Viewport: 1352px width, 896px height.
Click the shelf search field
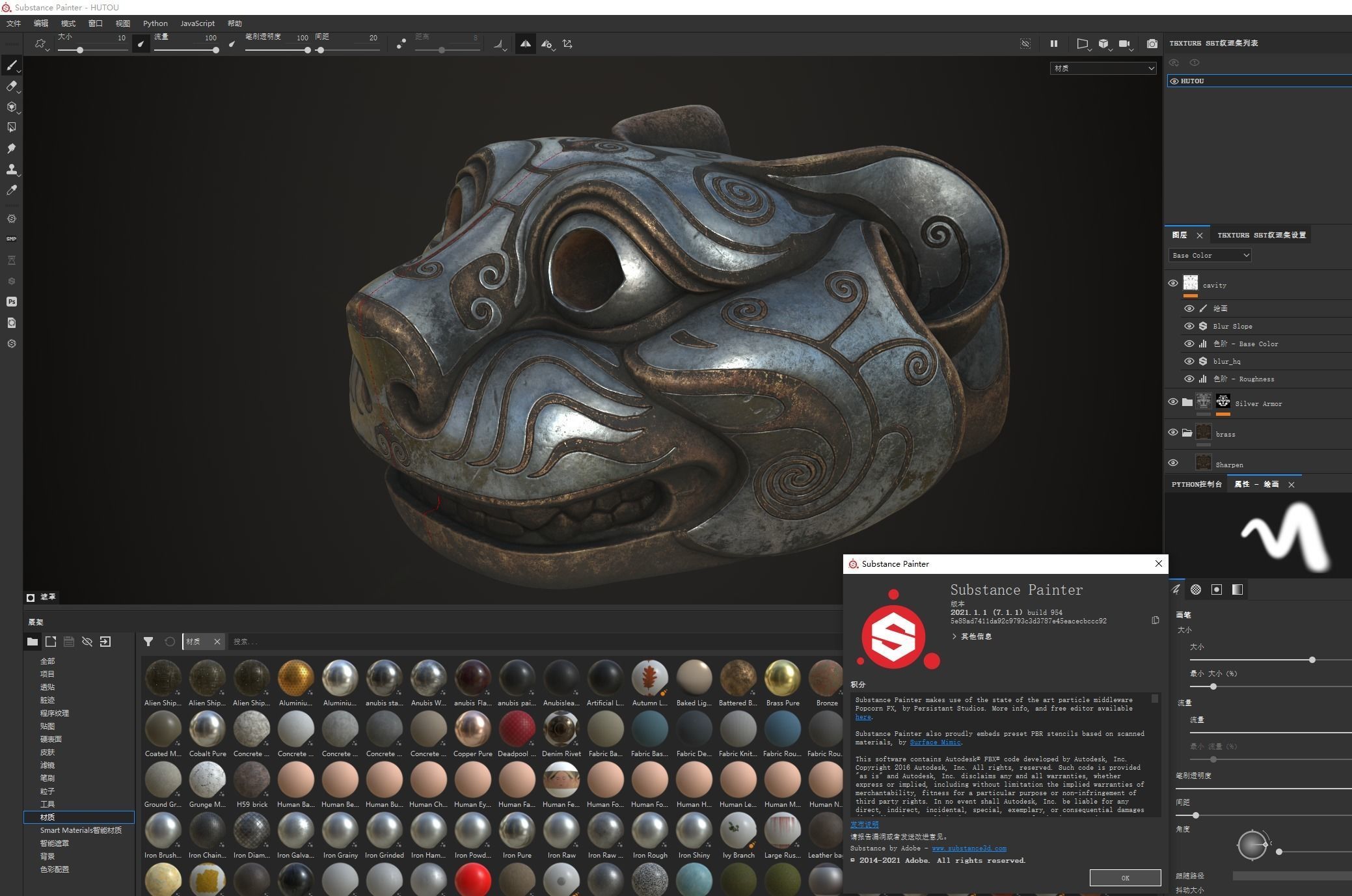tap(534, 642)
